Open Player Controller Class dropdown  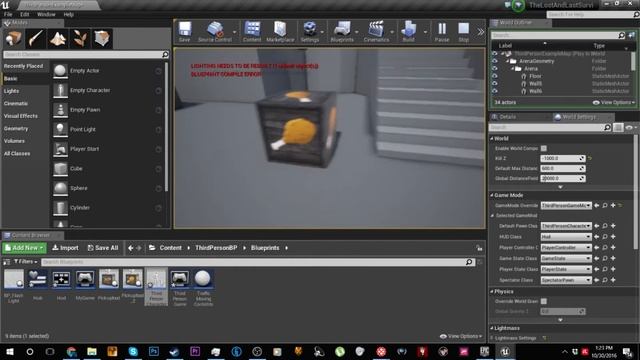tap(566, 248)
